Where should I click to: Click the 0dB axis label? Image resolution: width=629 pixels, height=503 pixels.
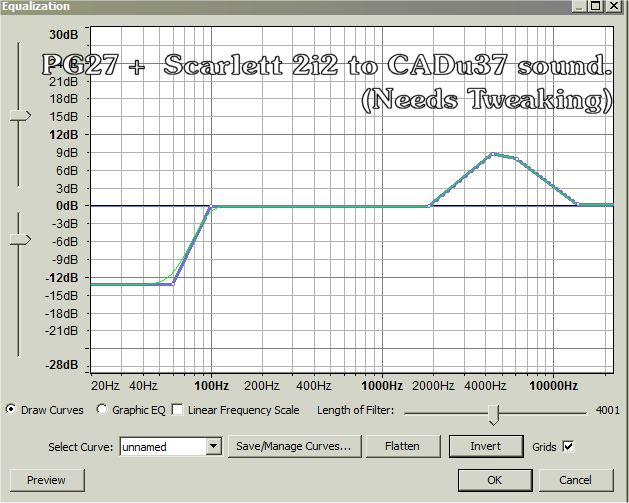tap(67, 206)
